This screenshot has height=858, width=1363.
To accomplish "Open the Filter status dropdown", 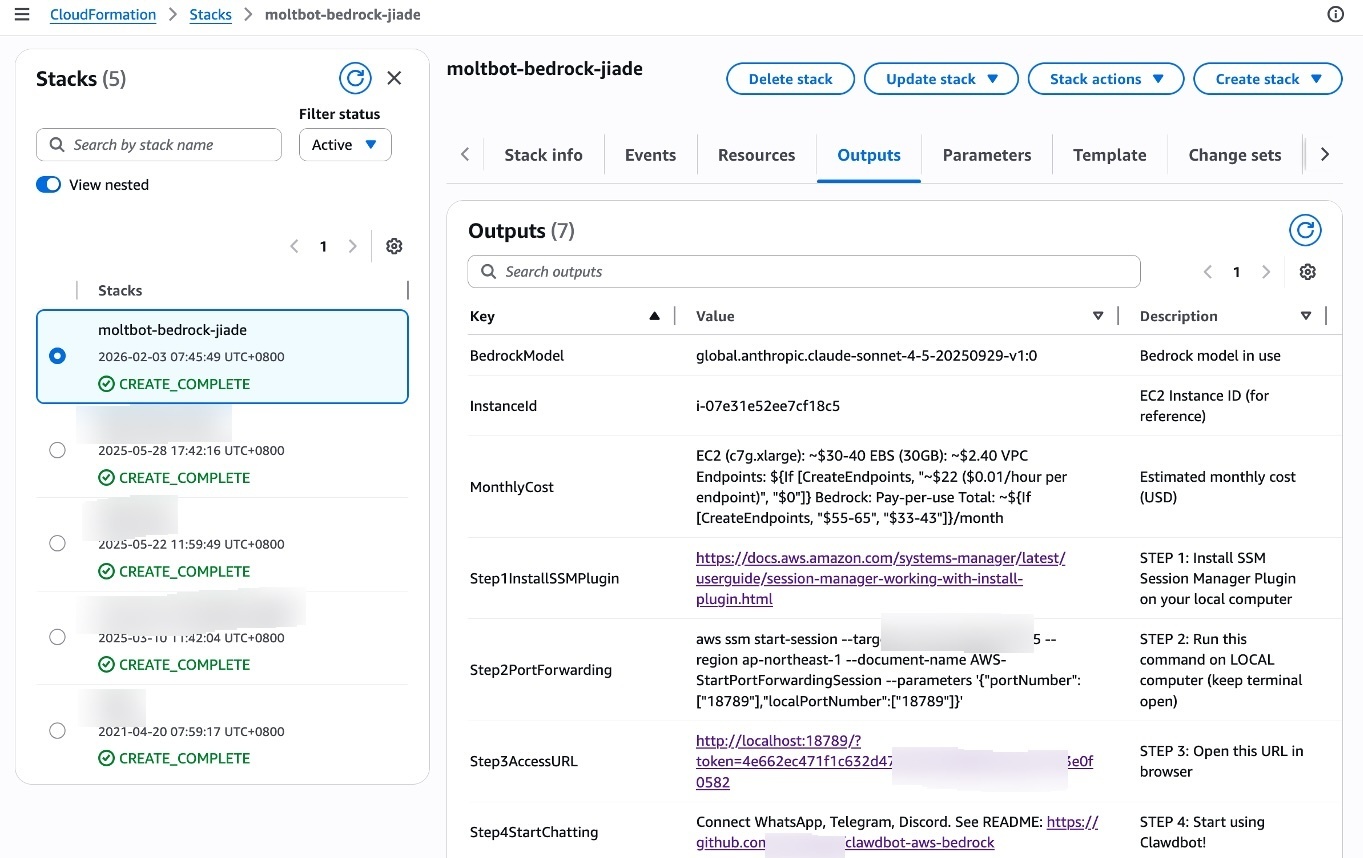I will click(x=345, y=145).
